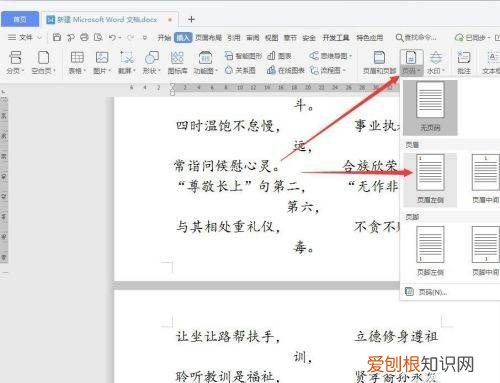The image size is (500, 383).
Task: Open the 章节 tab
Action: pyautogui.click(x=290, y=38)
